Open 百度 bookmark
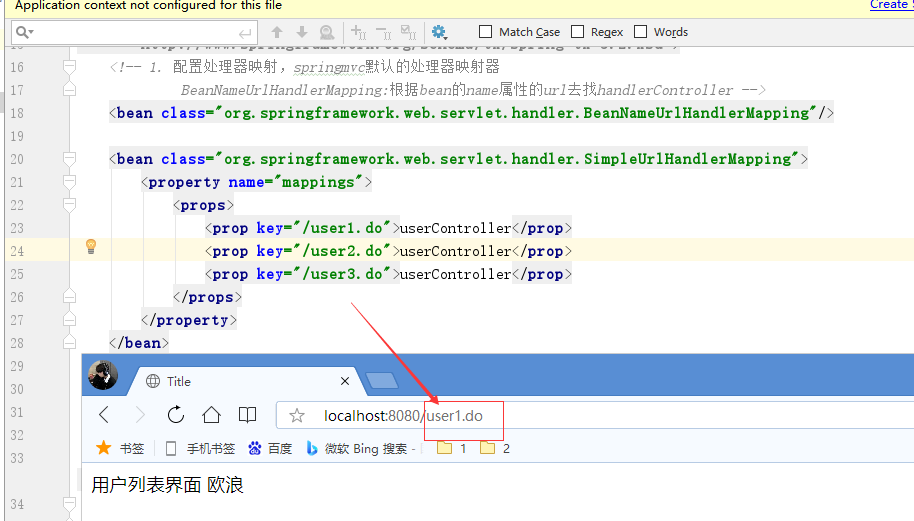Image resolution: width=914 pixels, height=521 pixels. [x=269, y=448]
